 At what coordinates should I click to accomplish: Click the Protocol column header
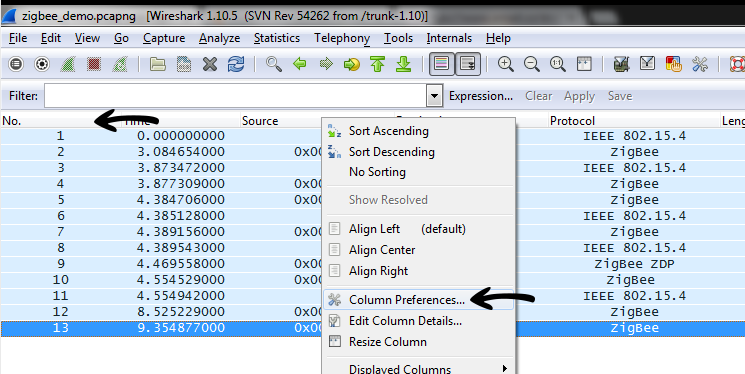pos(634,121)
